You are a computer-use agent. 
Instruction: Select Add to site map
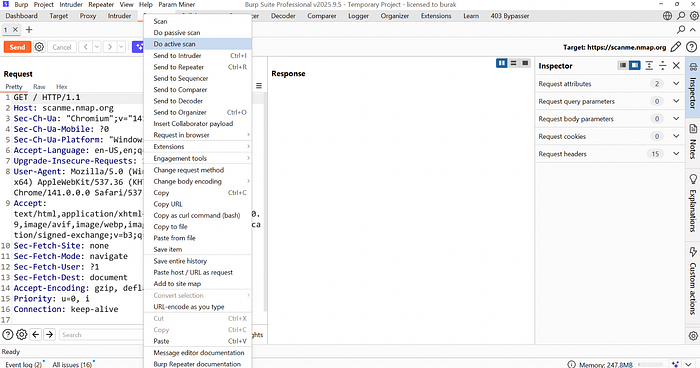coord(198,284)
